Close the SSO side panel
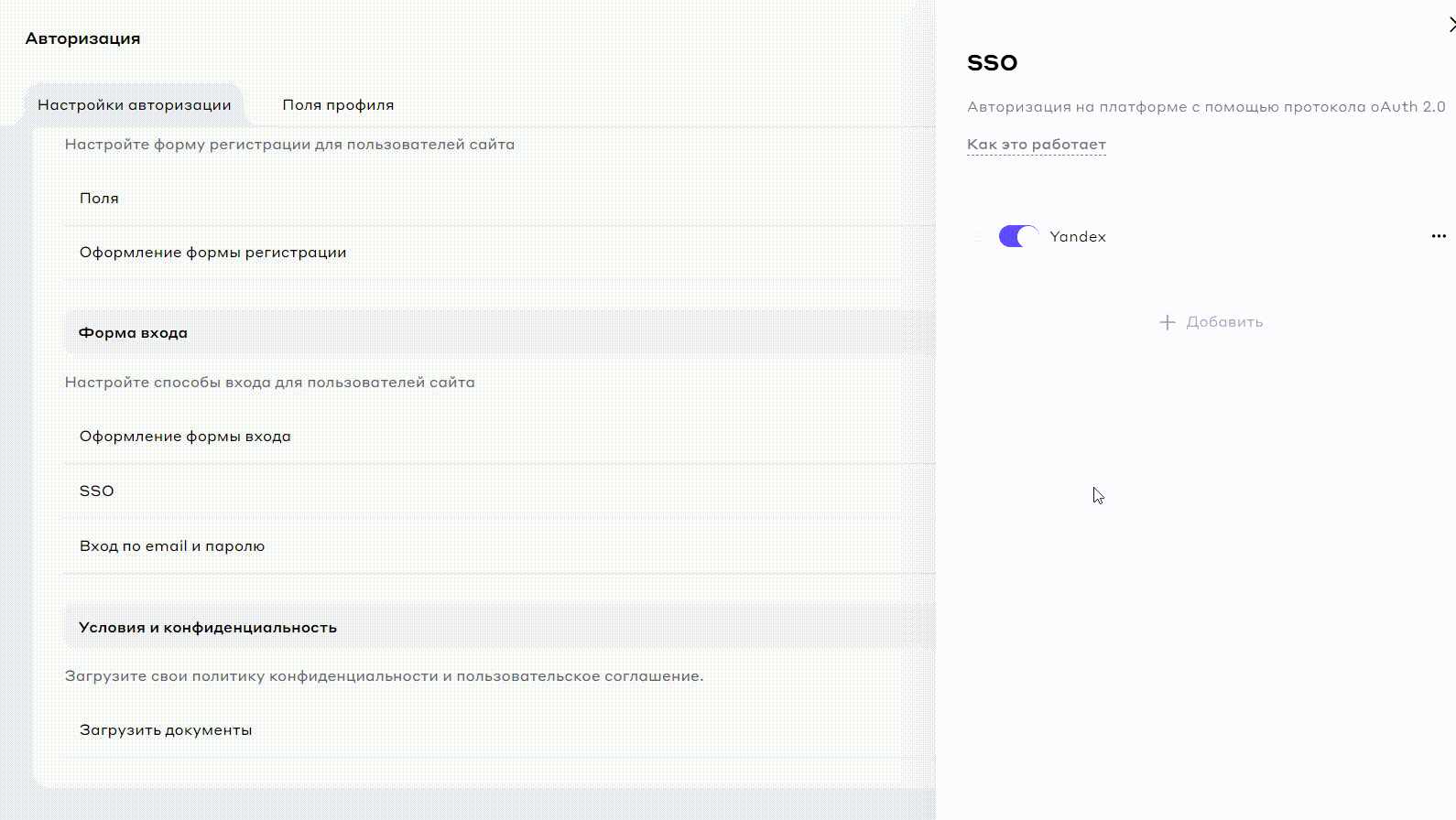 click(x=1451, y=25)
